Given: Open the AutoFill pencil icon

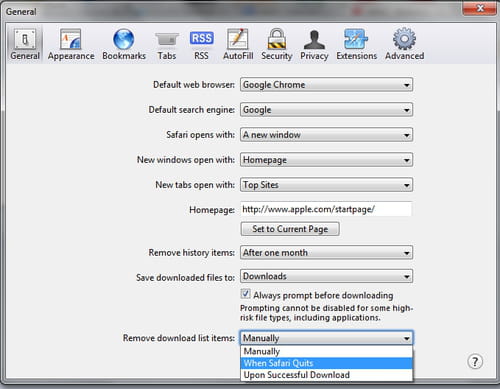Looking at the screenshot, I should pos(238,45).
